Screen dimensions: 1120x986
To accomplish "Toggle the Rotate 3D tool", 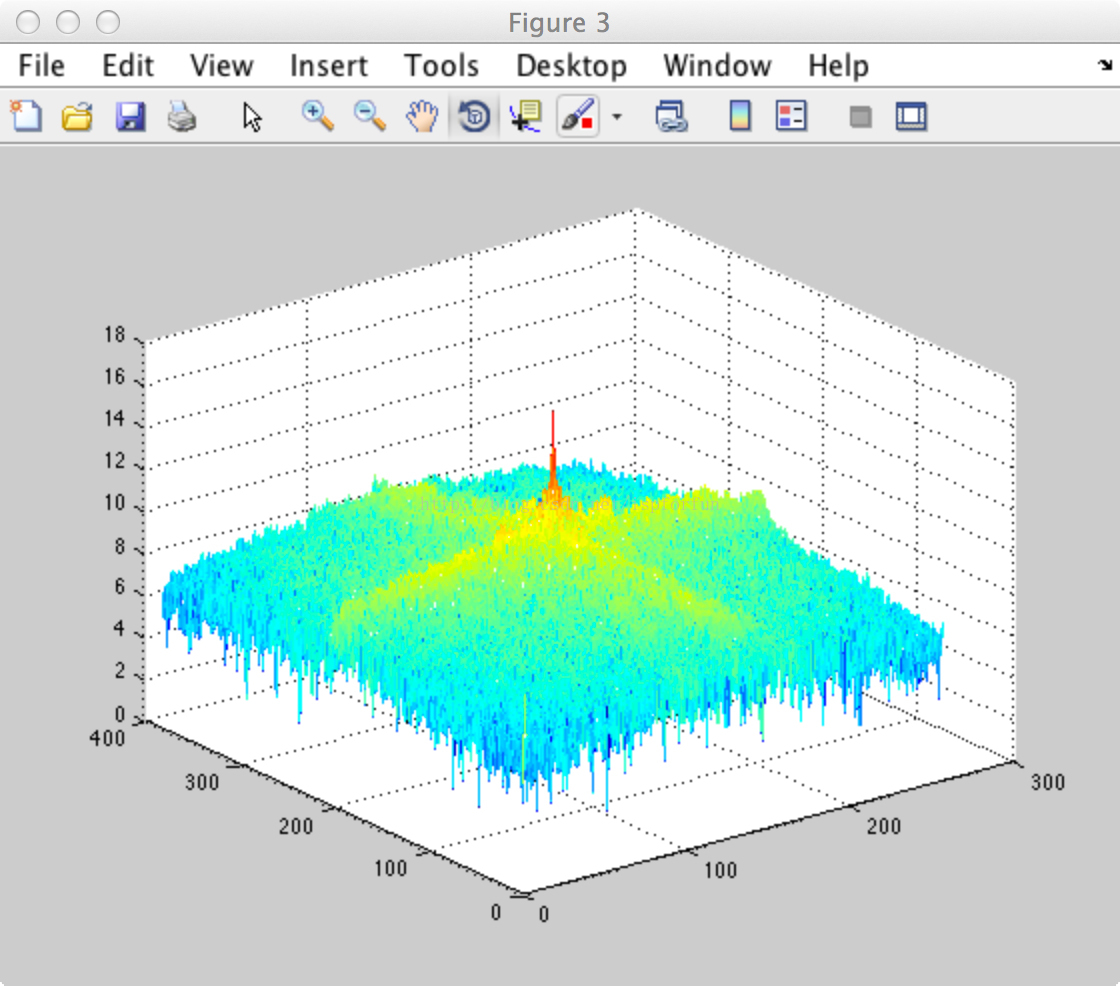I will coord(474,116).
